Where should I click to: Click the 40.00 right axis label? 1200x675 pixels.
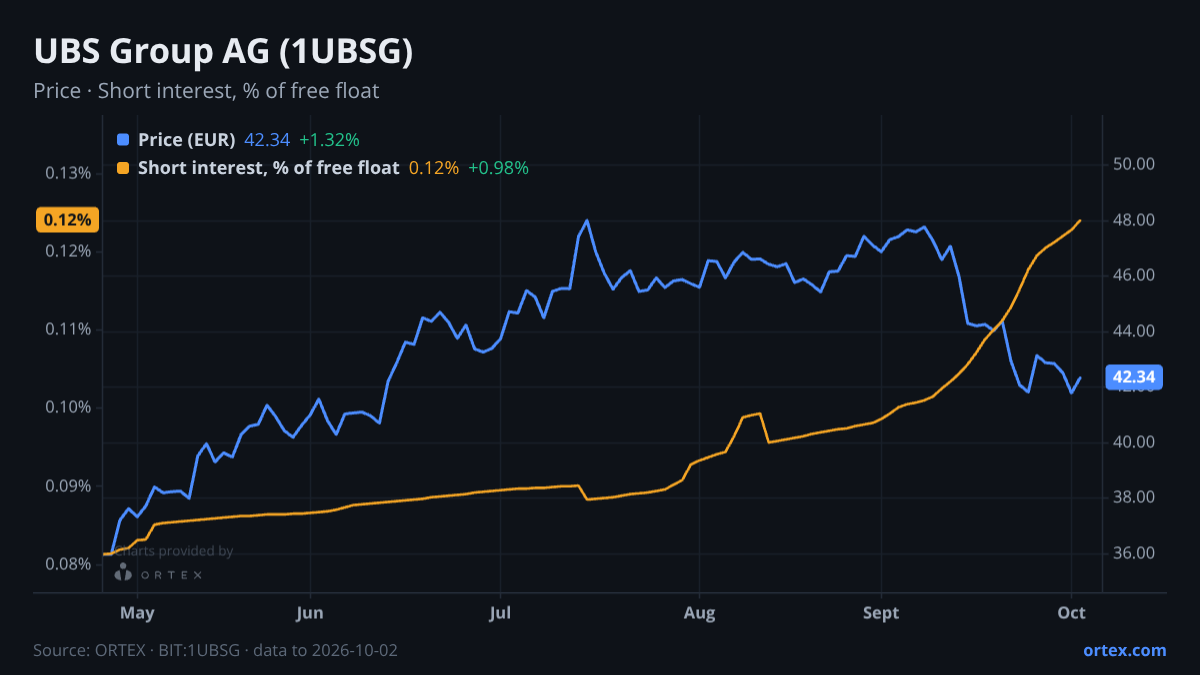click(1134, 442)
